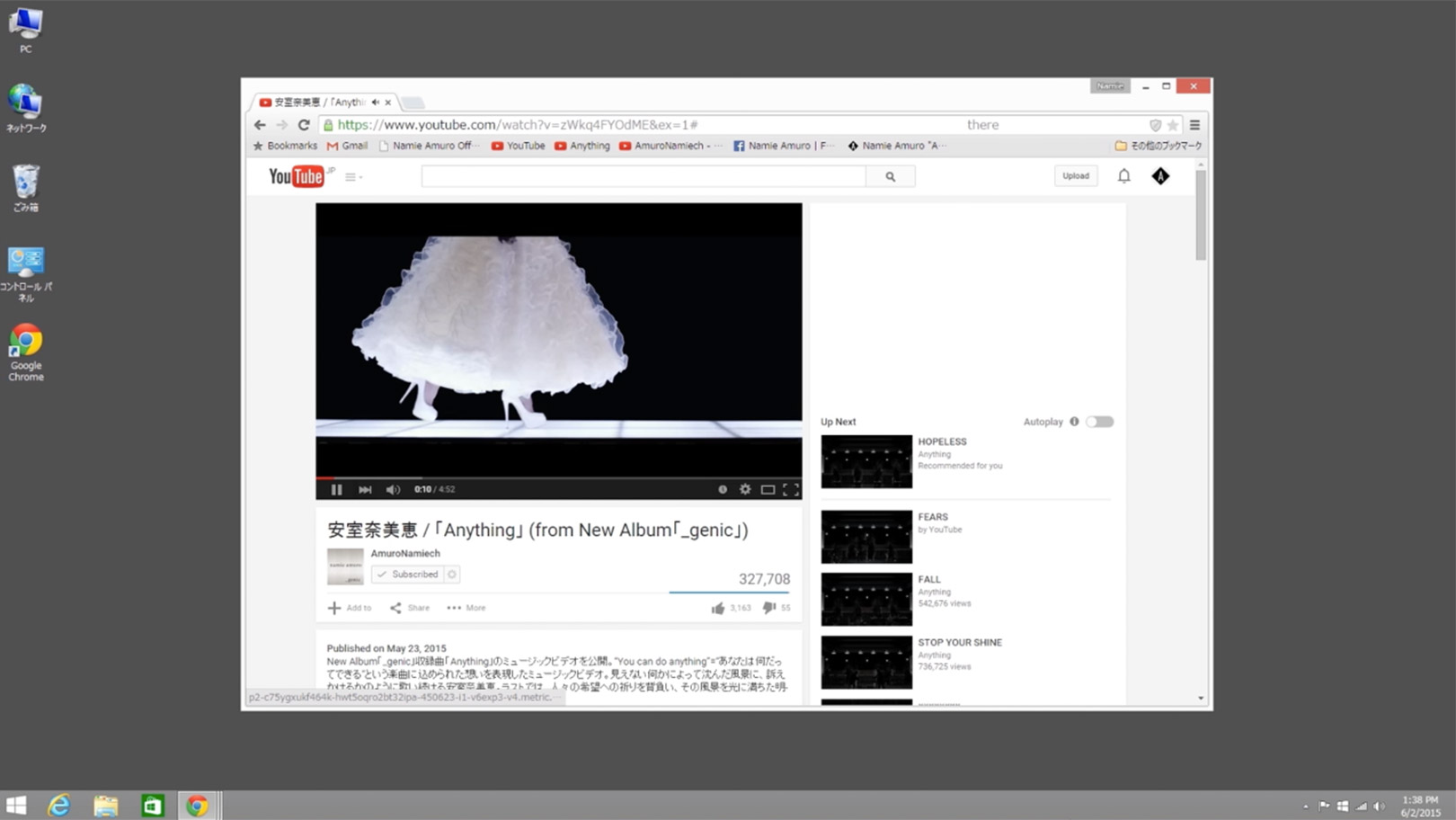Select the Google Chrome desktop icon

click(x=26, y=352)
